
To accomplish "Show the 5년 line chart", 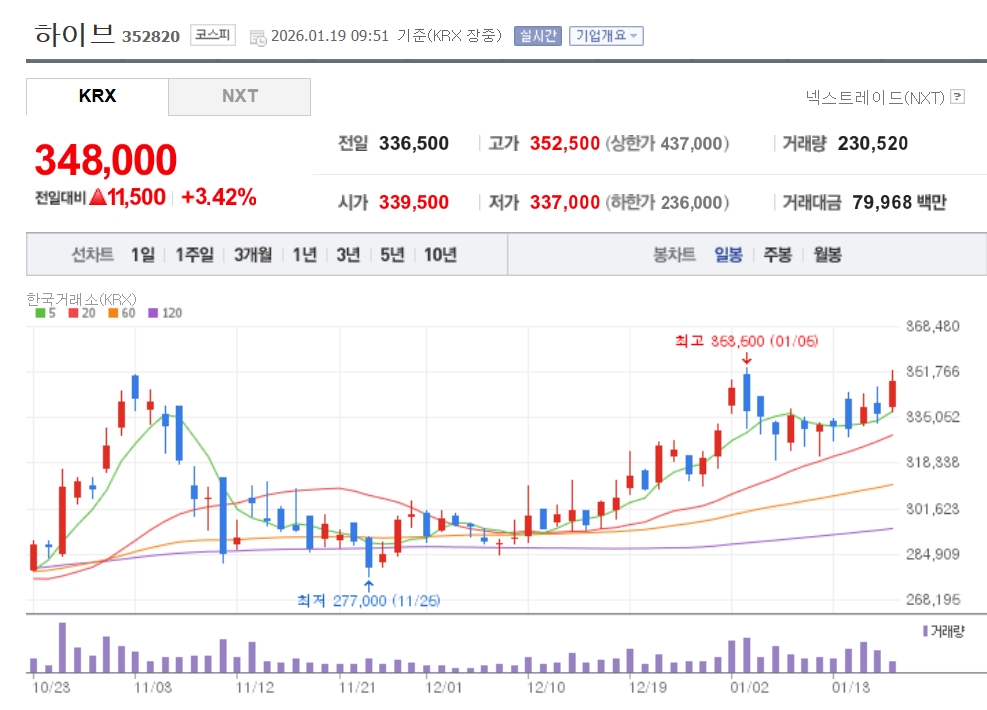I will coord(392,255).
